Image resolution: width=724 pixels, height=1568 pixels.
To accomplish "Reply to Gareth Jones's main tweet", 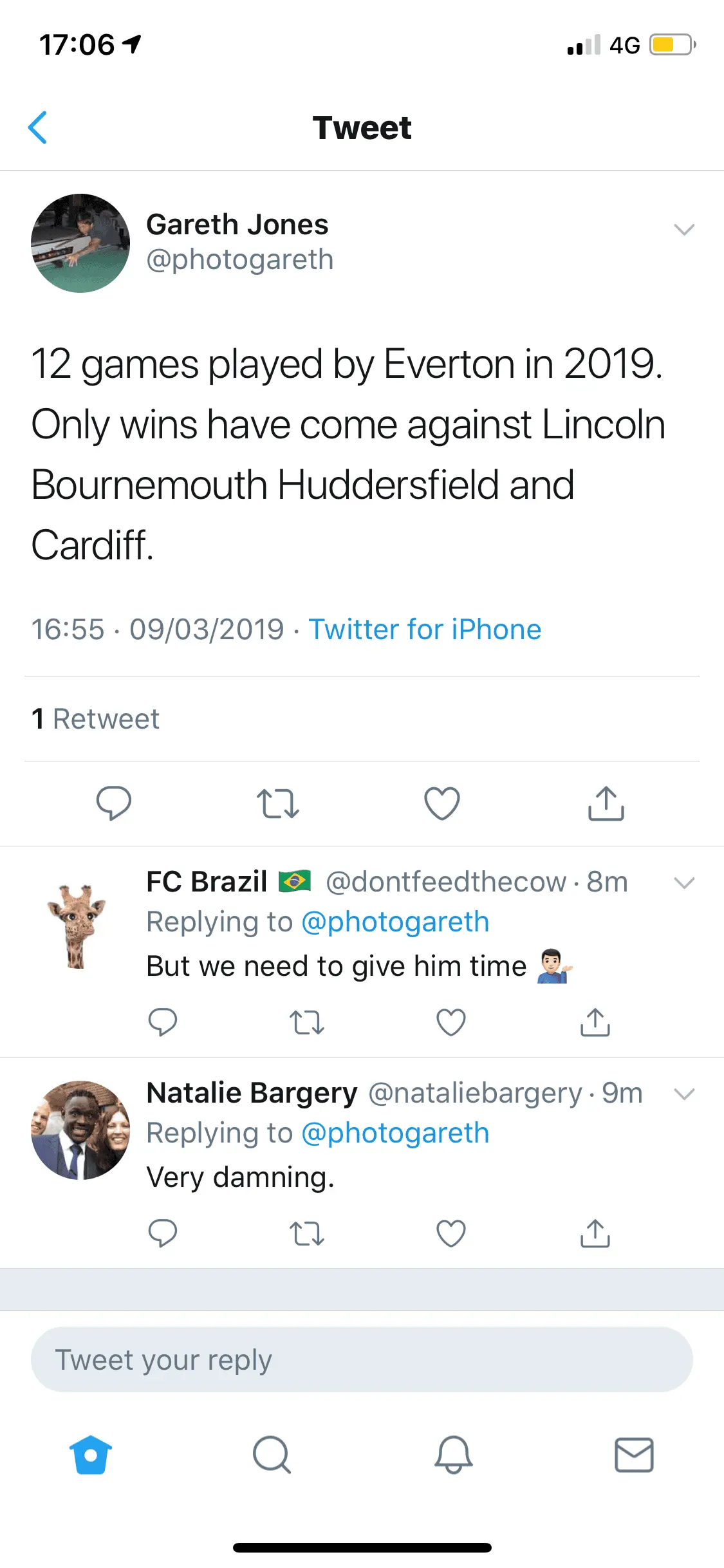I will (x=113, y=803).
